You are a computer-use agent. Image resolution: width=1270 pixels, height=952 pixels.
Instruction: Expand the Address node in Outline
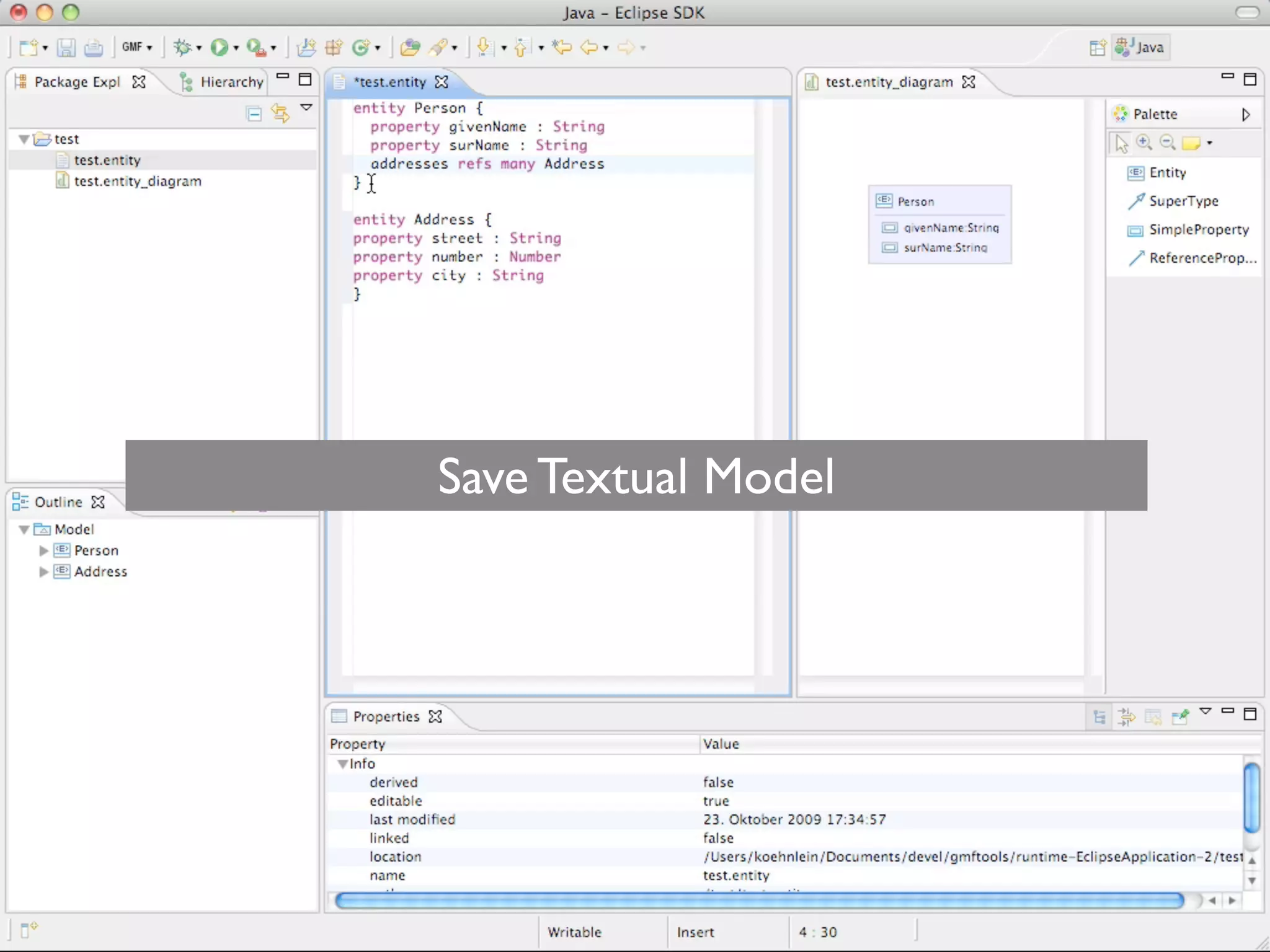[43, 571]
